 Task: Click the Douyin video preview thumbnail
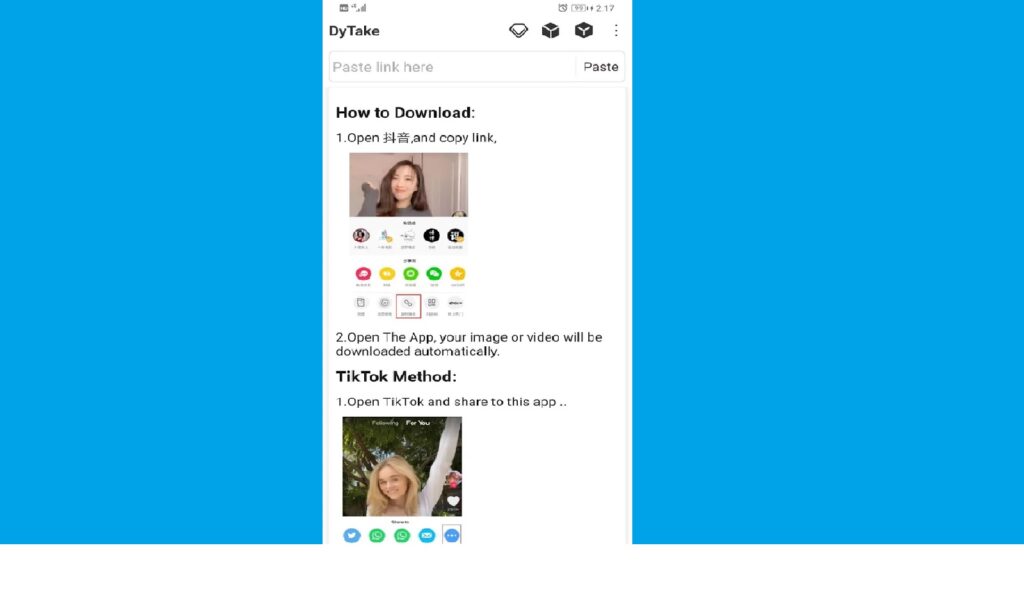coord(408,184)
